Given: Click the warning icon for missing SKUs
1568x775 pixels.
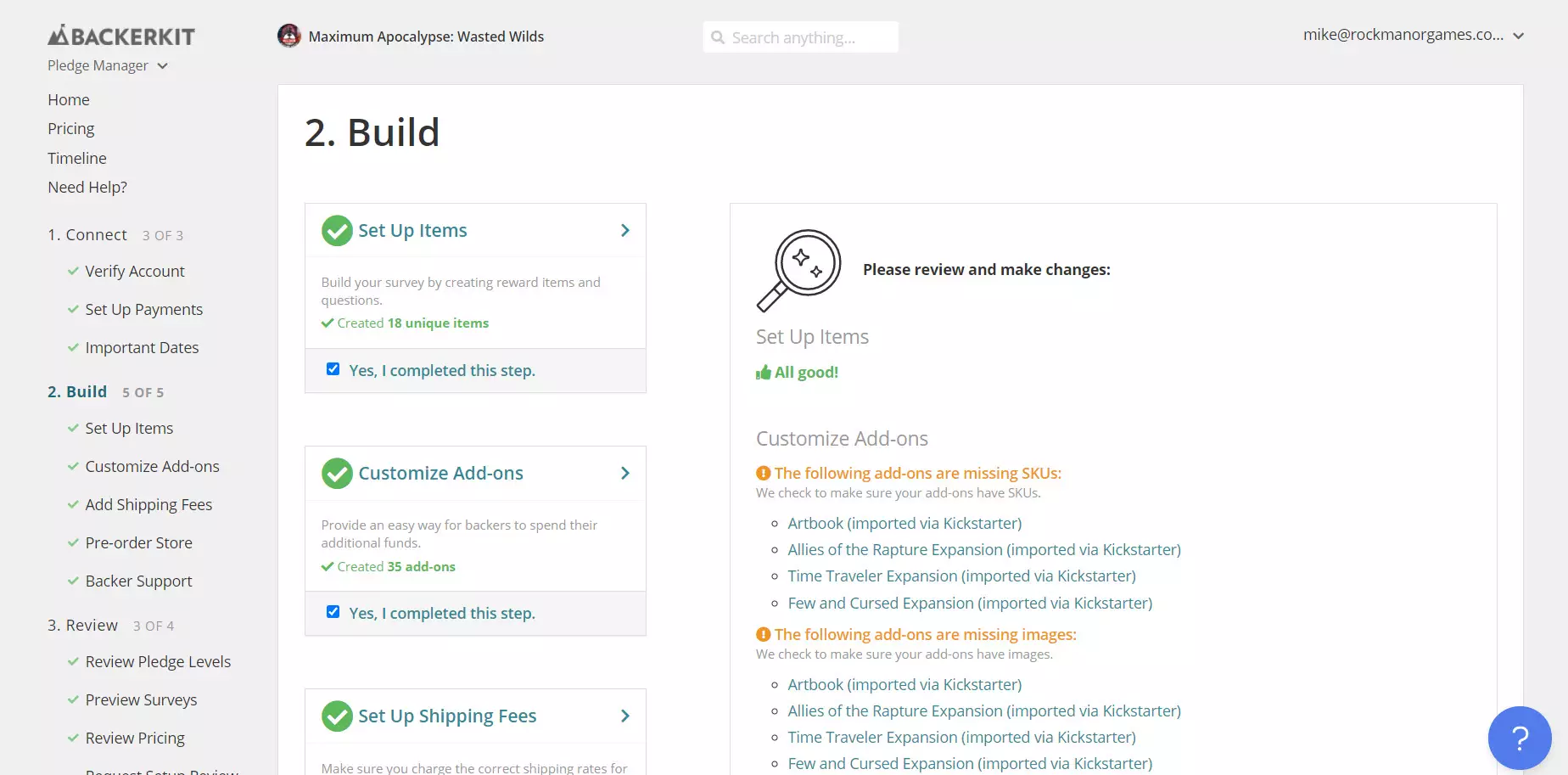Looking at the screenshot, I should point(763,473).
